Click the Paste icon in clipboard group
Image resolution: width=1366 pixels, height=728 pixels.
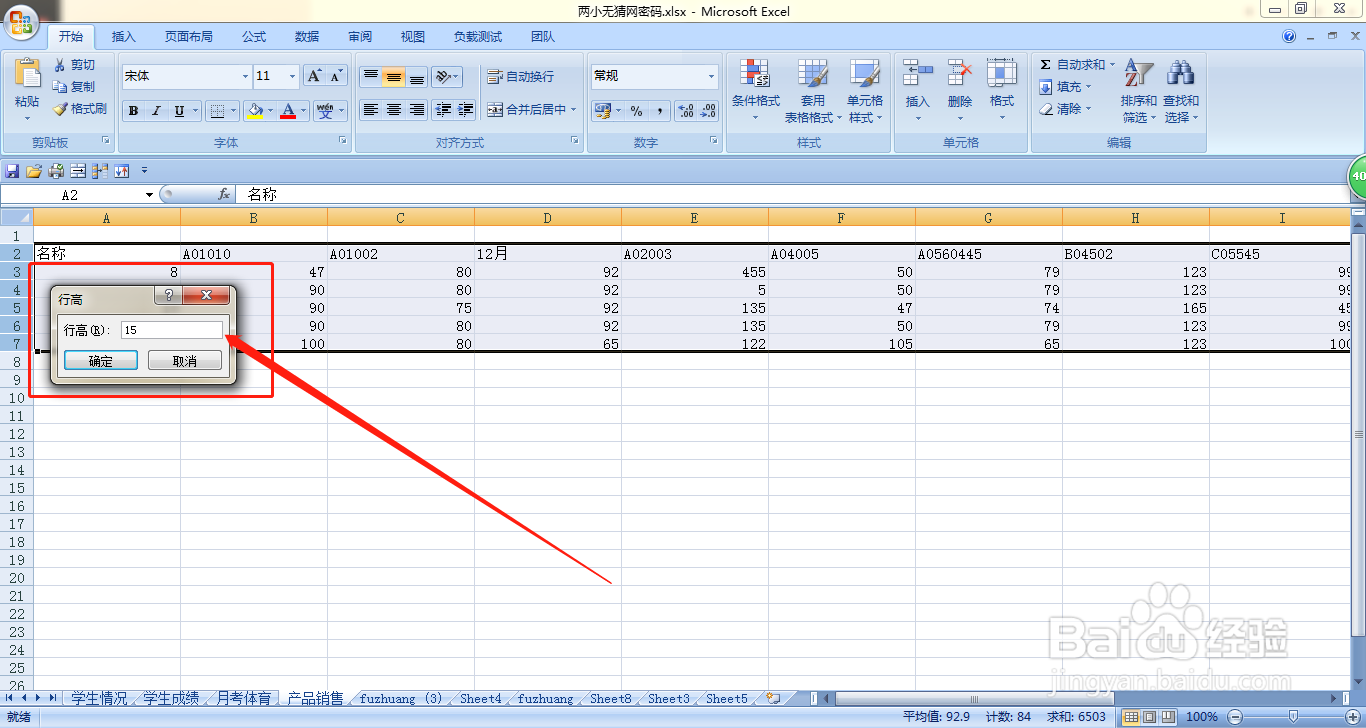click(x=27, y=74)
